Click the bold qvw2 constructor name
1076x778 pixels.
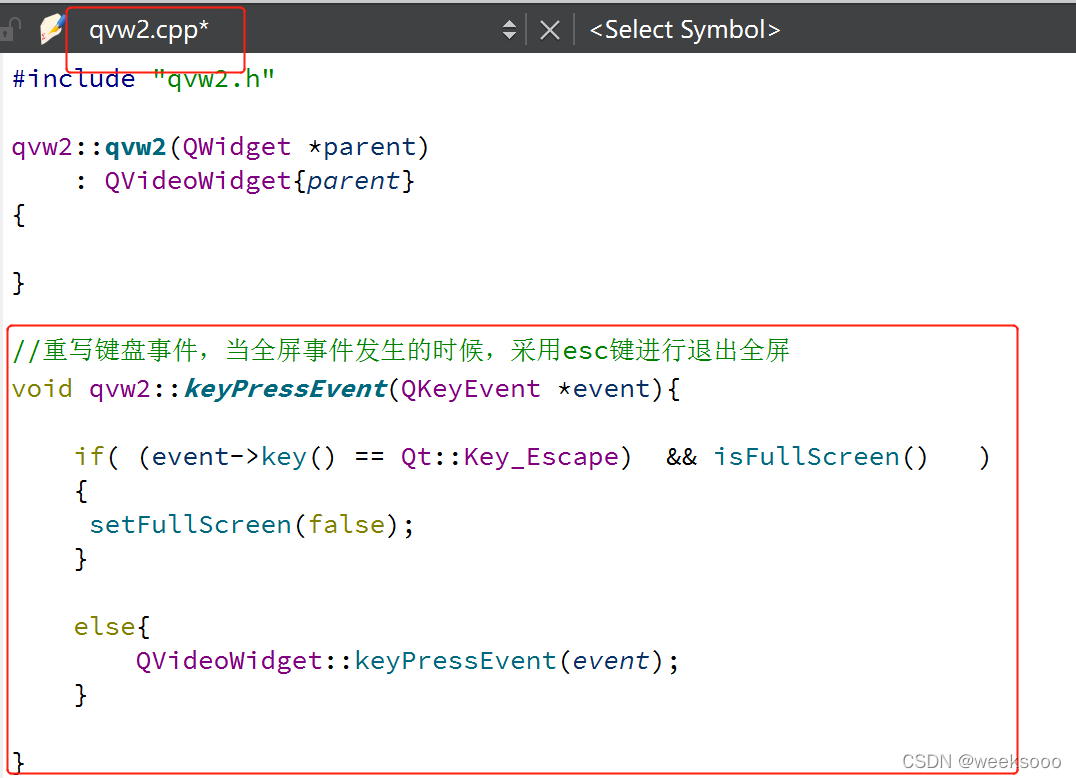point(135,147)
